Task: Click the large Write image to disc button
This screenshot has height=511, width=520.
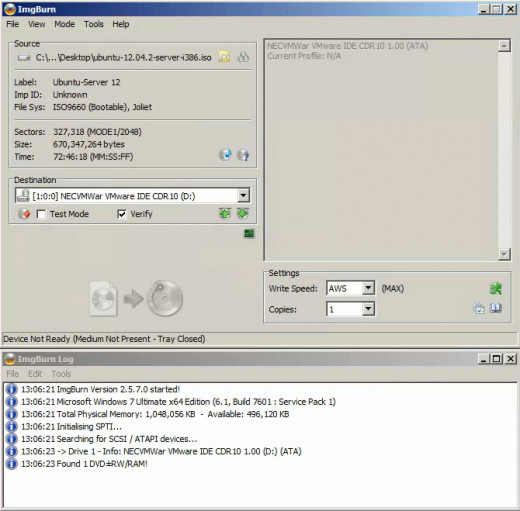Action: point(137,299)
